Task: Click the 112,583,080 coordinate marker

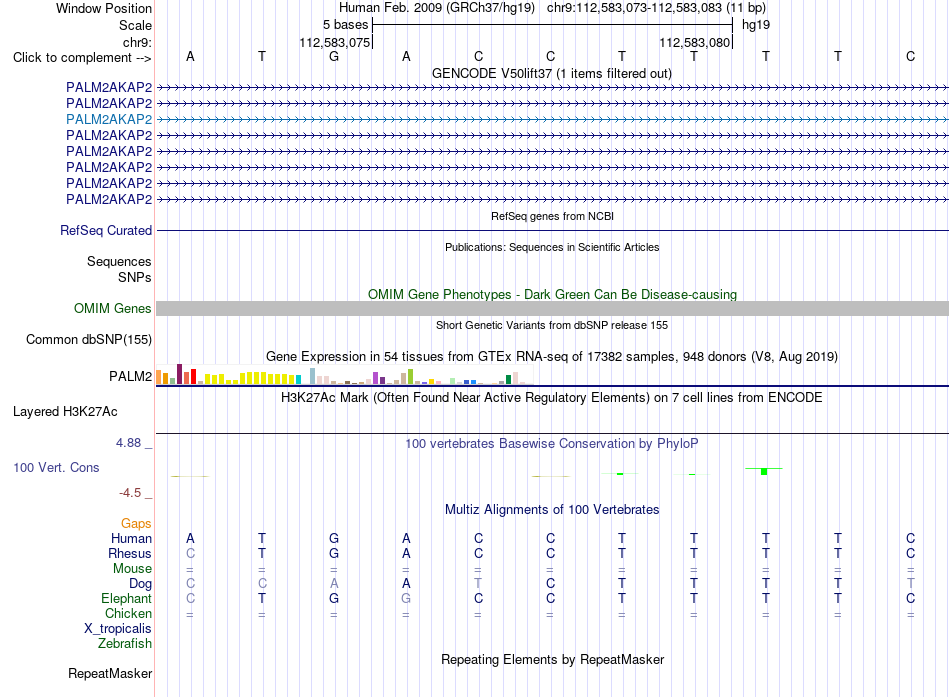Action: pyautogui.click(x=694, y=42)
